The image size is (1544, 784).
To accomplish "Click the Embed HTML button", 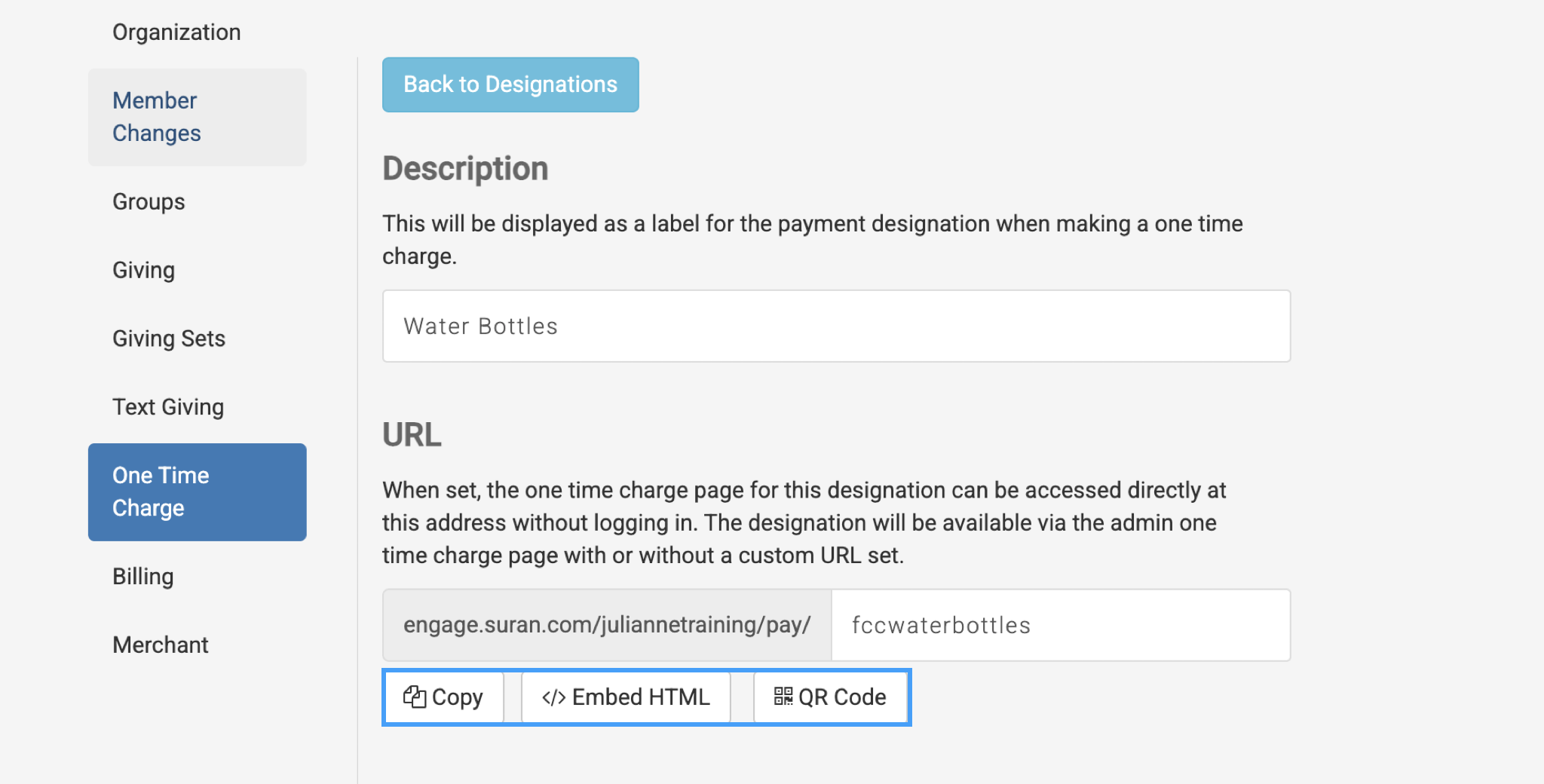I will [x=625, y=697].
